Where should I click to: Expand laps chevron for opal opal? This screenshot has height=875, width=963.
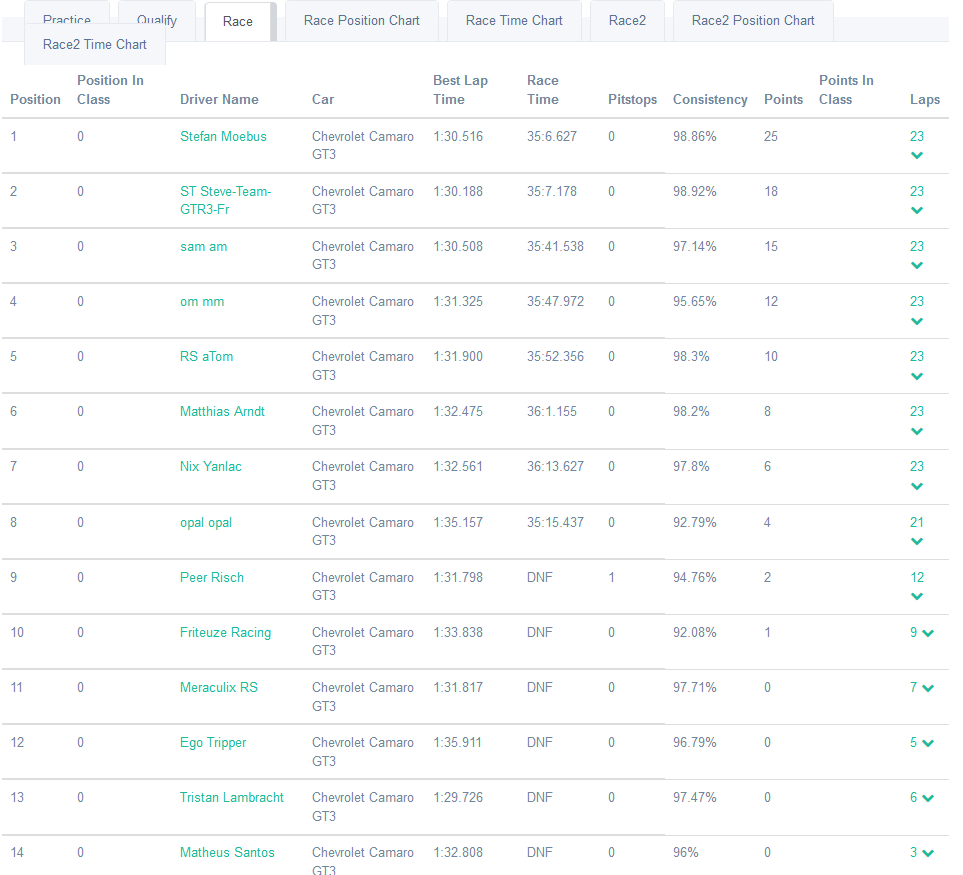[x=917, y=542]
